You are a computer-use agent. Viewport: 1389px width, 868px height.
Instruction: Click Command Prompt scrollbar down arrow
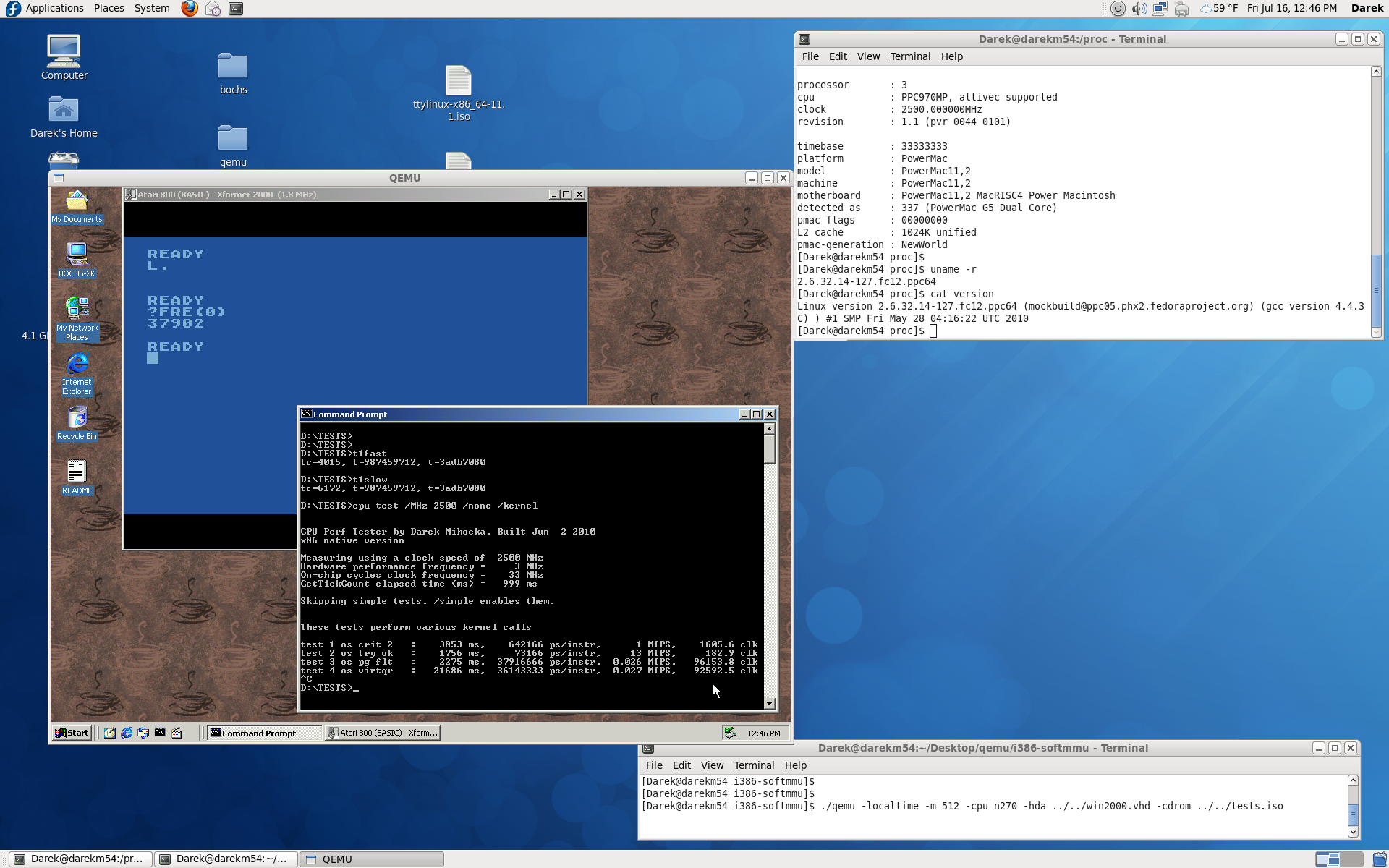[770, 703]
